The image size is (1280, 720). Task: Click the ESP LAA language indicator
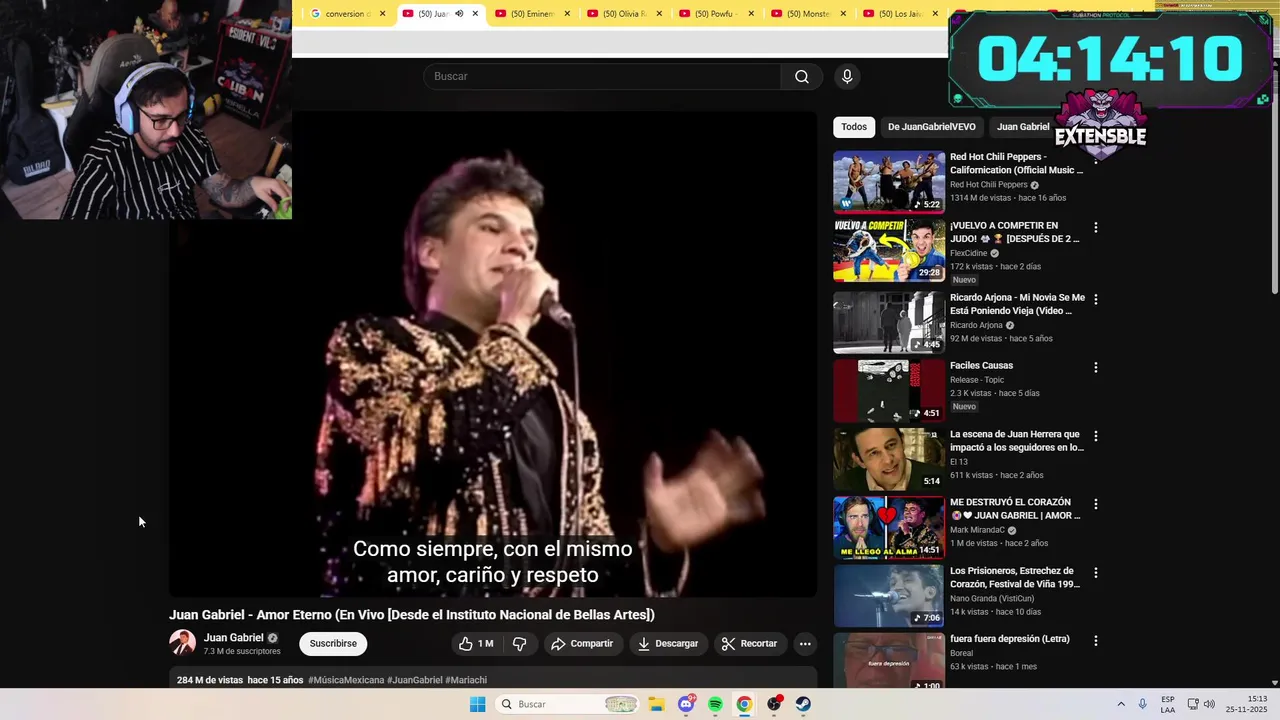point(1168,704)
